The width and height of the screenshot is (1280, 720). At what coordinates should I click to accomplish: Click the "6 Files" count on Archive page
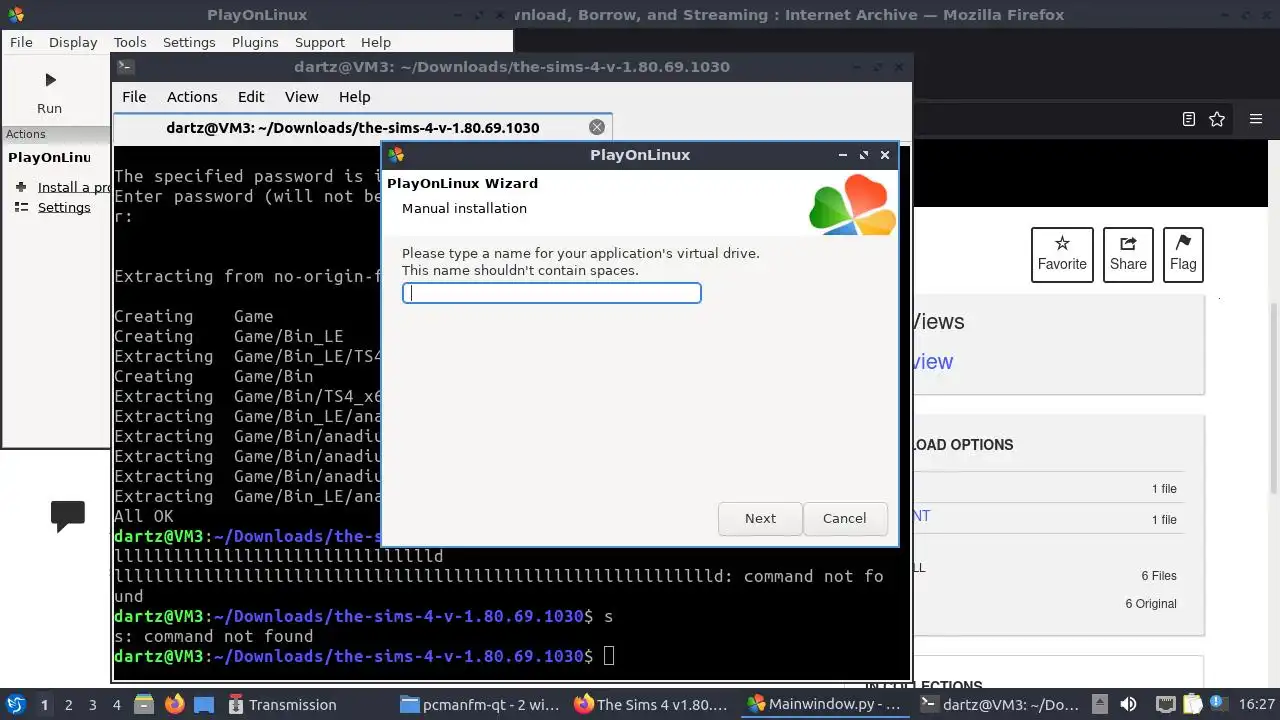point(1159,575)
